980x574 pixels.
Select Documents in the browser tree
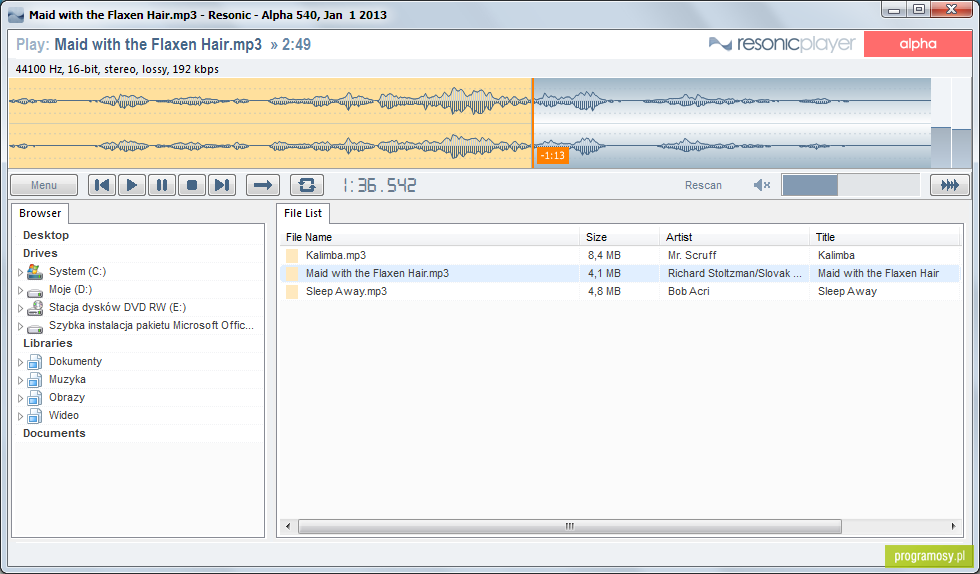pyautogui.click(x=54, y=433)
